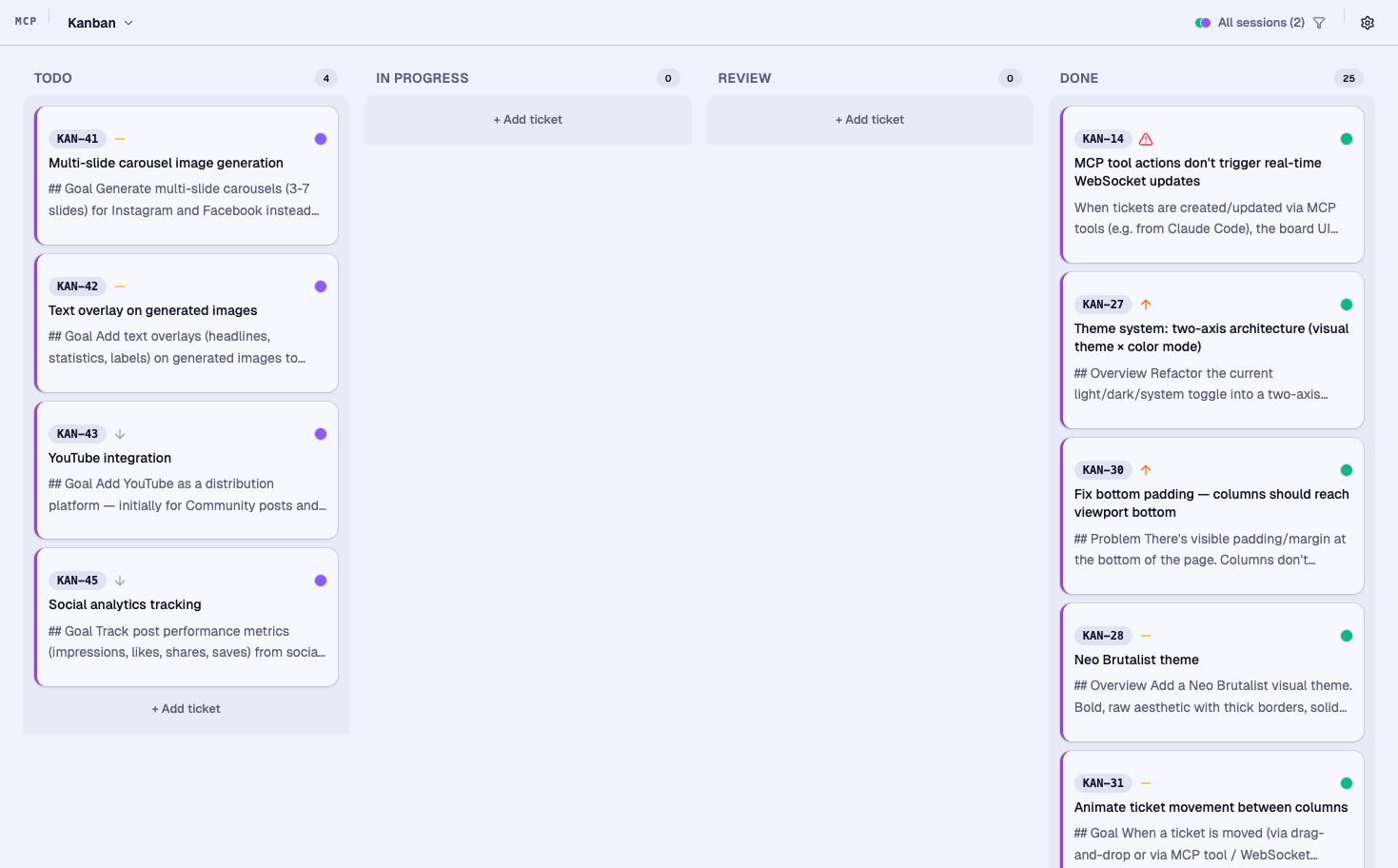Viewport: 1398px width, 868px height.
Task: Select the REVIEW column header
Action: (x=744, y=78)
